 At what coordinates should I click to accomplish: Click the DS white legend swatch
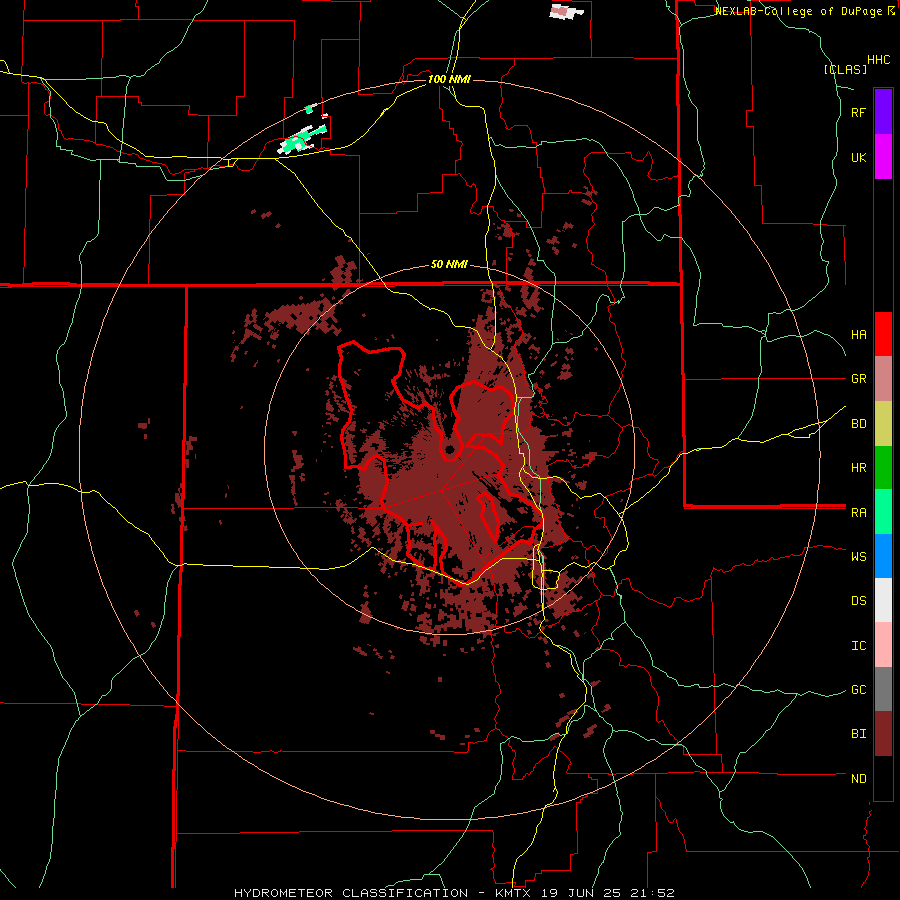pos(883,600)
